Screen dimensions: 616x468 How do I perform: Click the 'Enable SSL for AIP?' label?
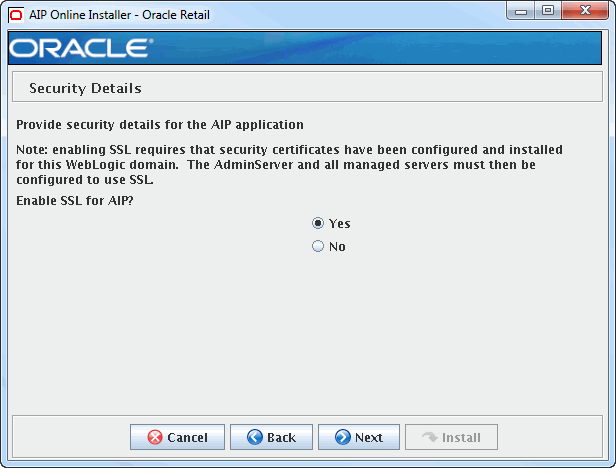(x=75, y=200)
